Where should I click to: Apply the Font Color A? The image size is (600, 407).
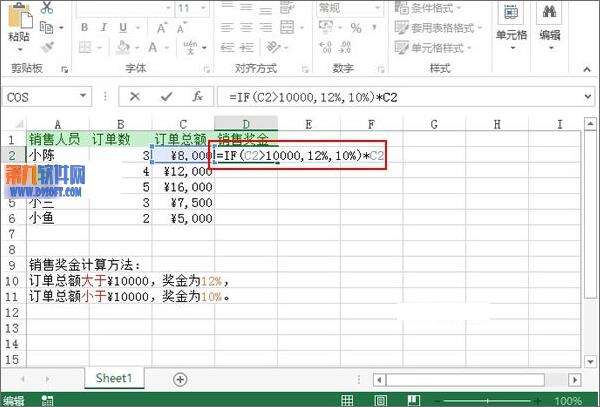coord(153,48)
